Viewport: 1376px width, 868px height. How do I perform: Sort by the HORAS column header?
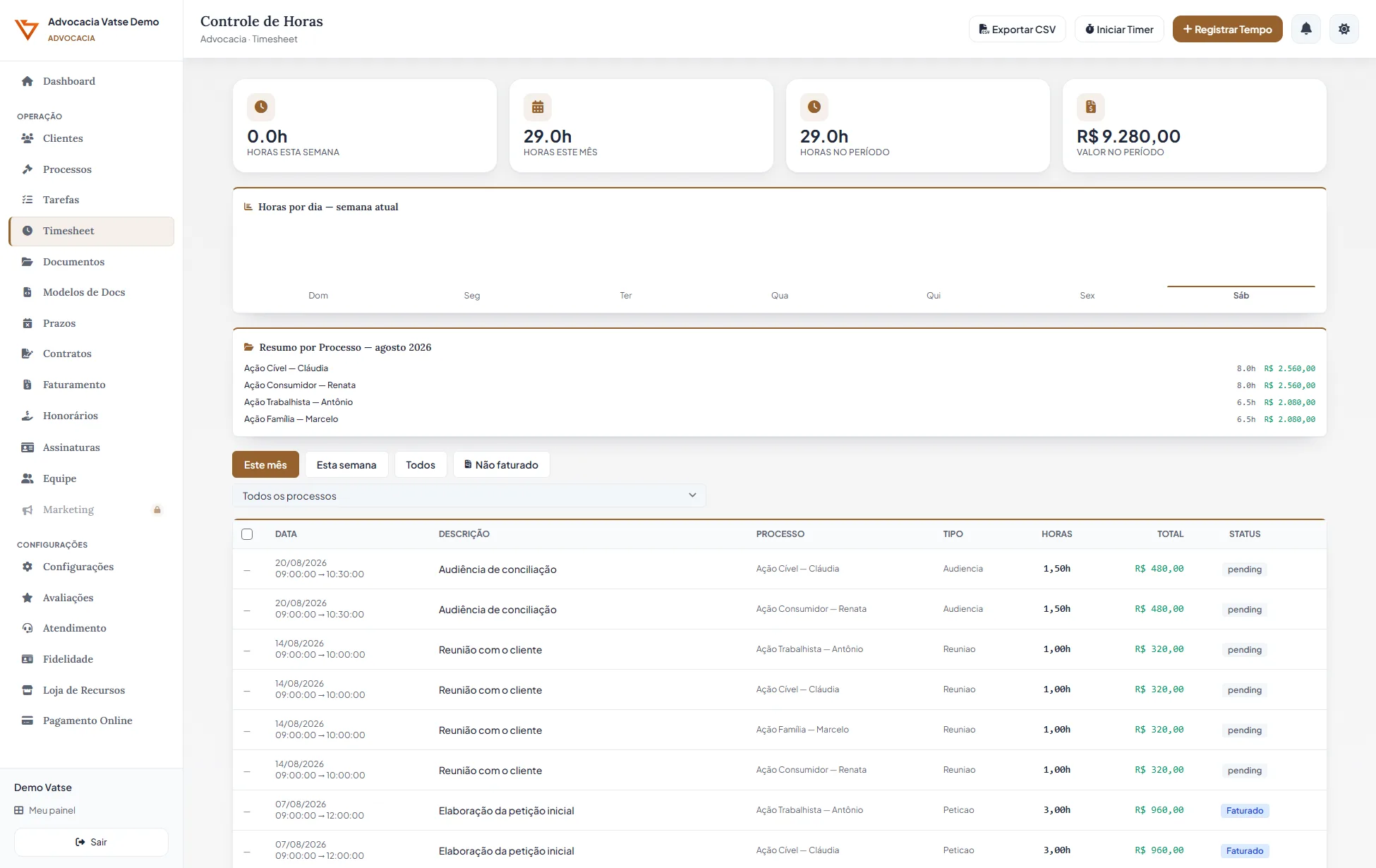(x=1057, y=534)
